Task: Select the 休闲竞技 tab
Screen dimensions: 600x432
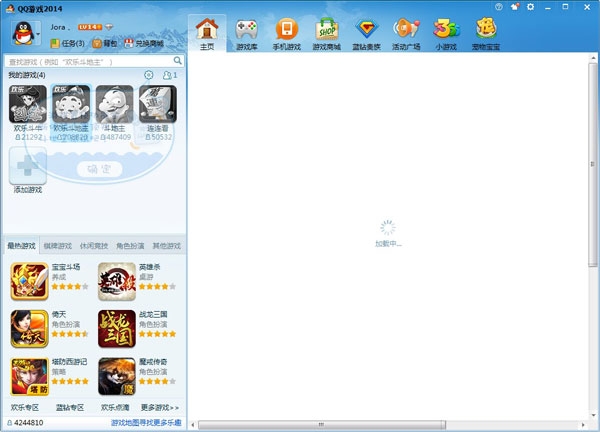Action: tap(94, 246)
